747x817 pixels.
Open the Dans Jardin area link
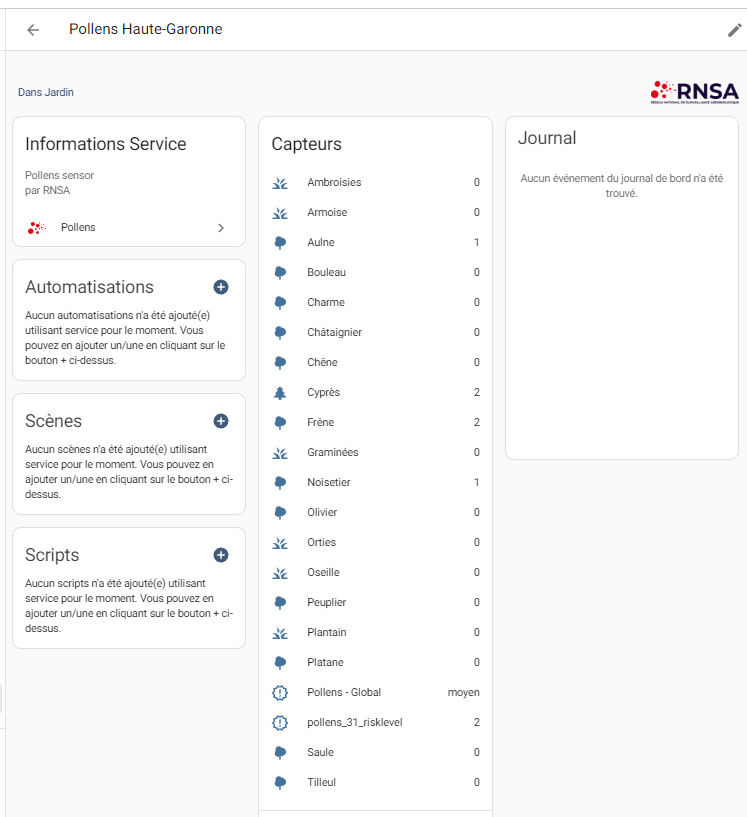point(46,92)
